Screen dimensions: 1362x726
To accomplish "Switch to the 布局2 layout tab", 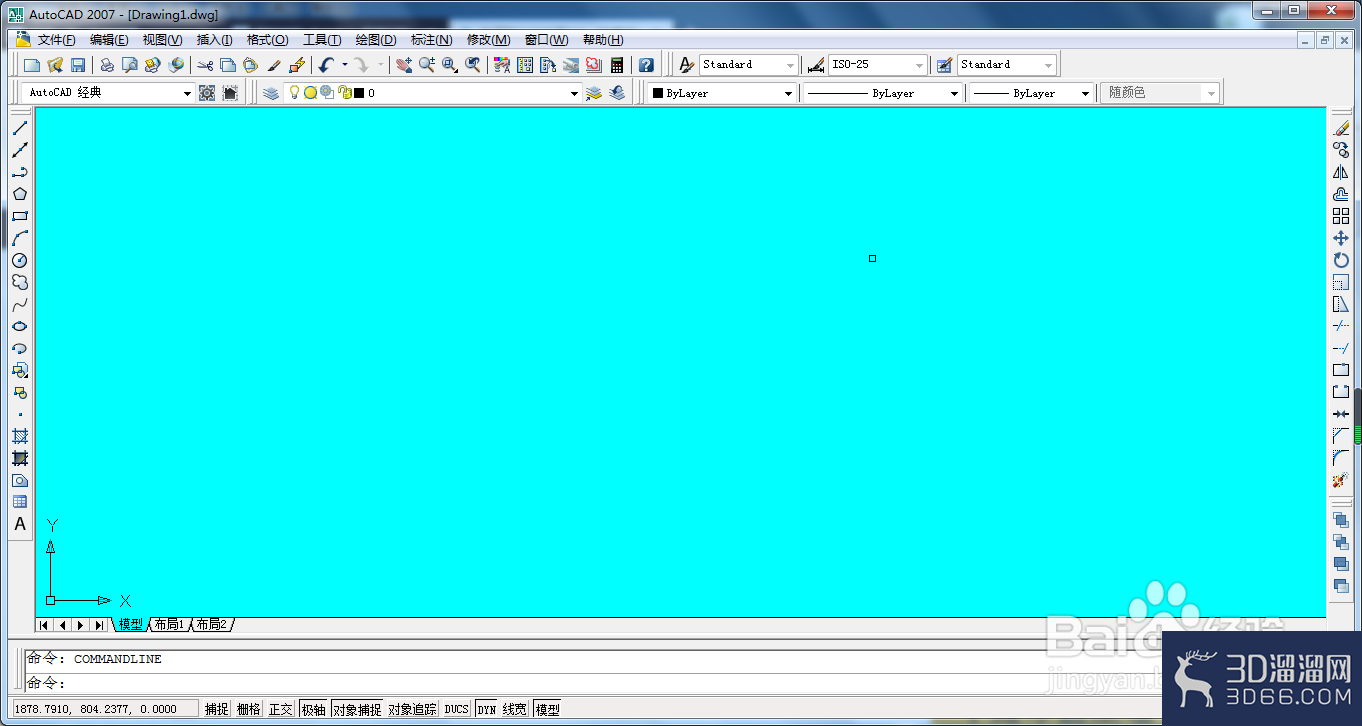I will 211,625.
